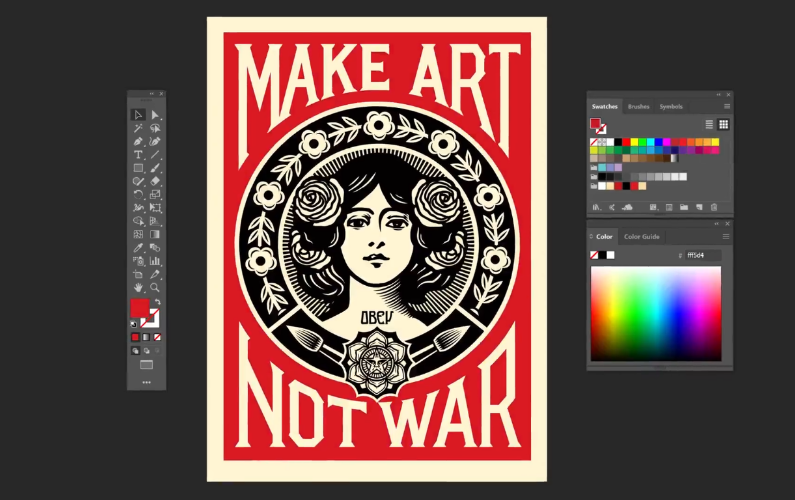
Task: Switch to the Symbols tab
Action: [671, 106]
